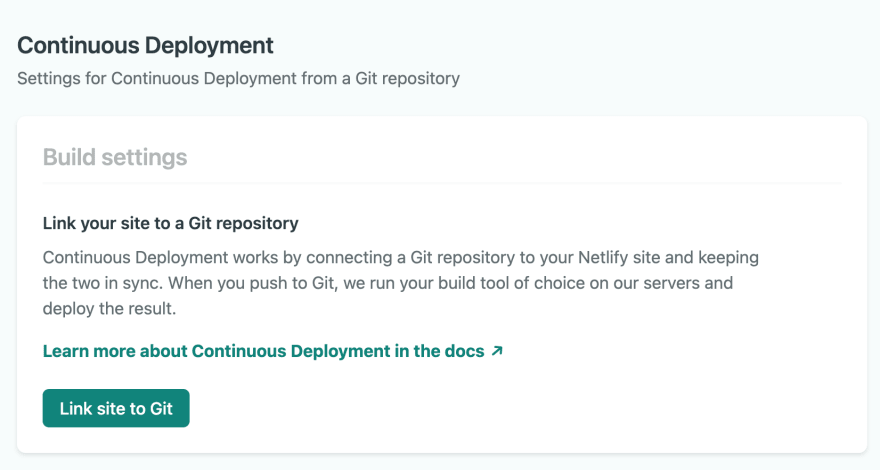Click empty card area right of Link site button
This screenshot has width=880, height=470.
click(505, 408)
